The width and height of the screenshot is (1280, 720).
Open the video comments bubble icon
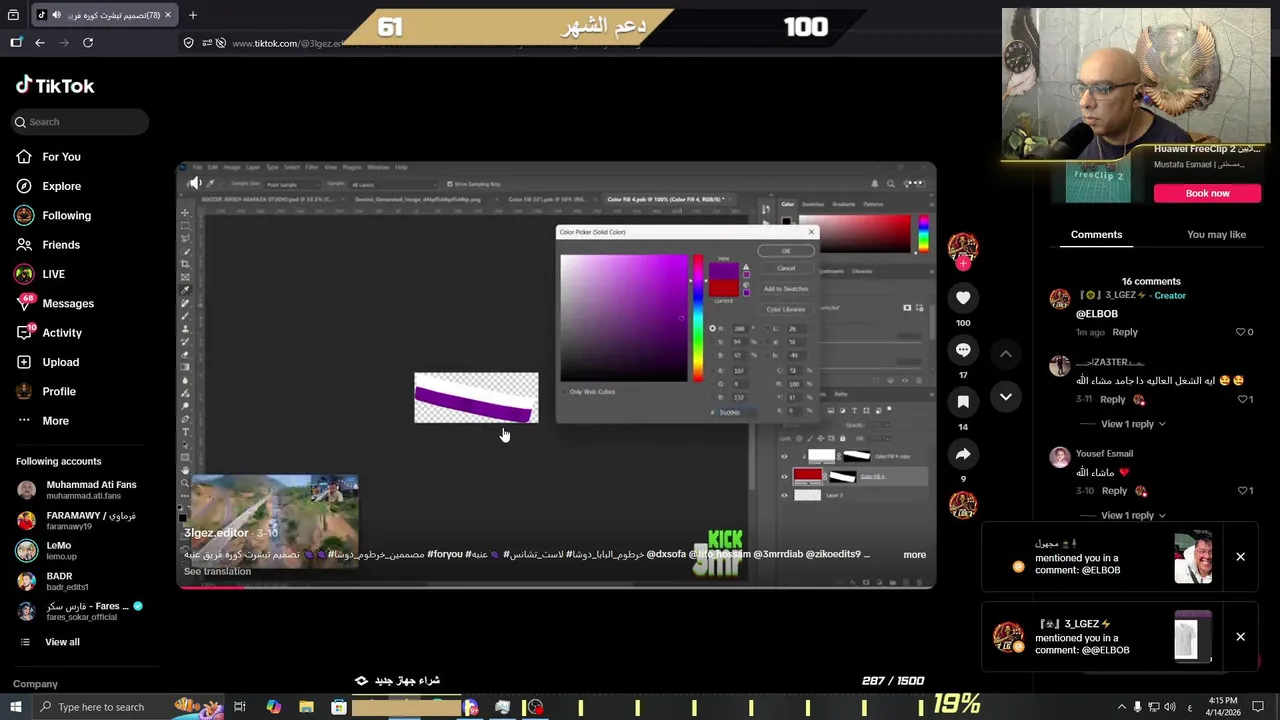(x=963, y=350)
